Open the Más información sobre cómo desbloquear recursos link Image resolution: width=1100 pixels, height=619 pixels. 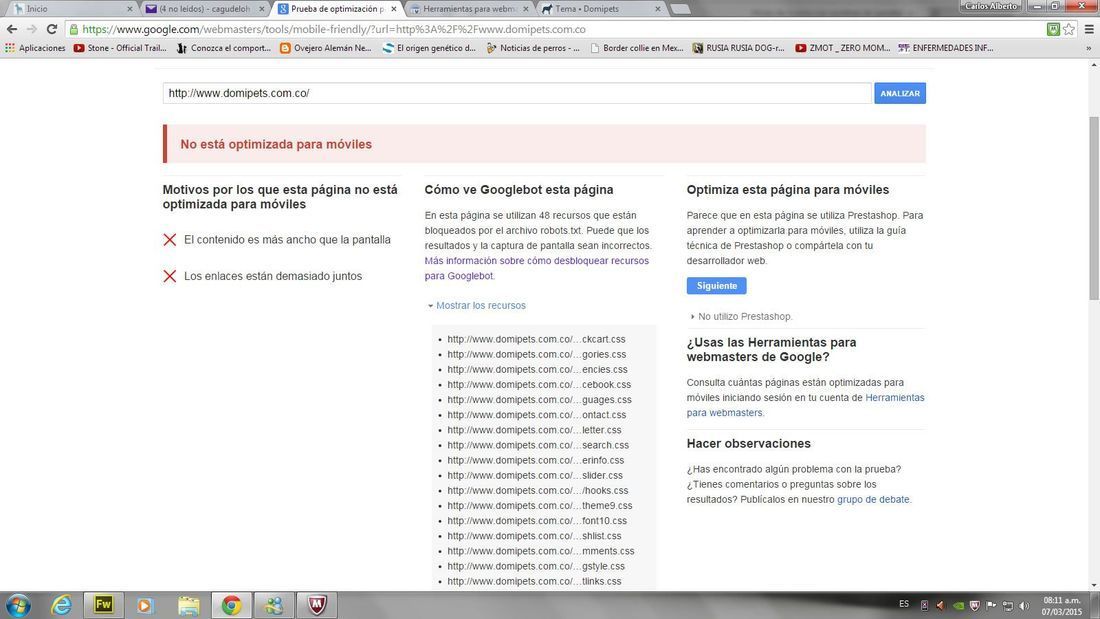coord(537,268)
